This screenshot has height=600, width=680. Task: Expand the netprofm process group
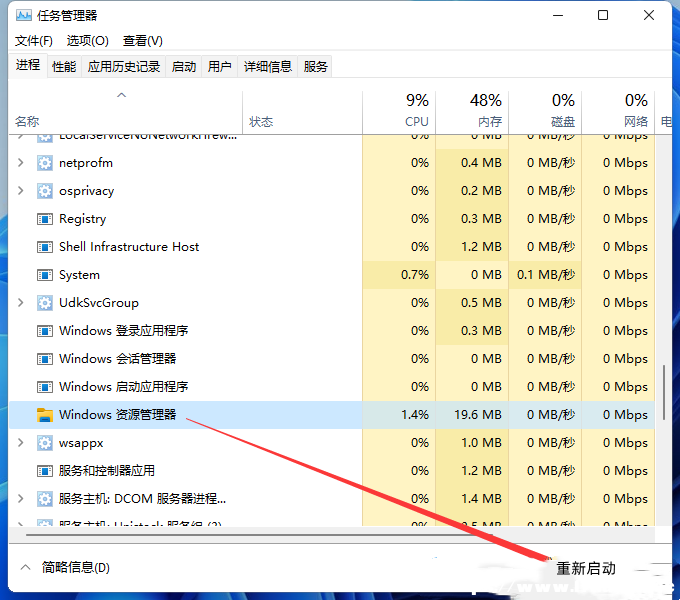(x=20, y=163)
